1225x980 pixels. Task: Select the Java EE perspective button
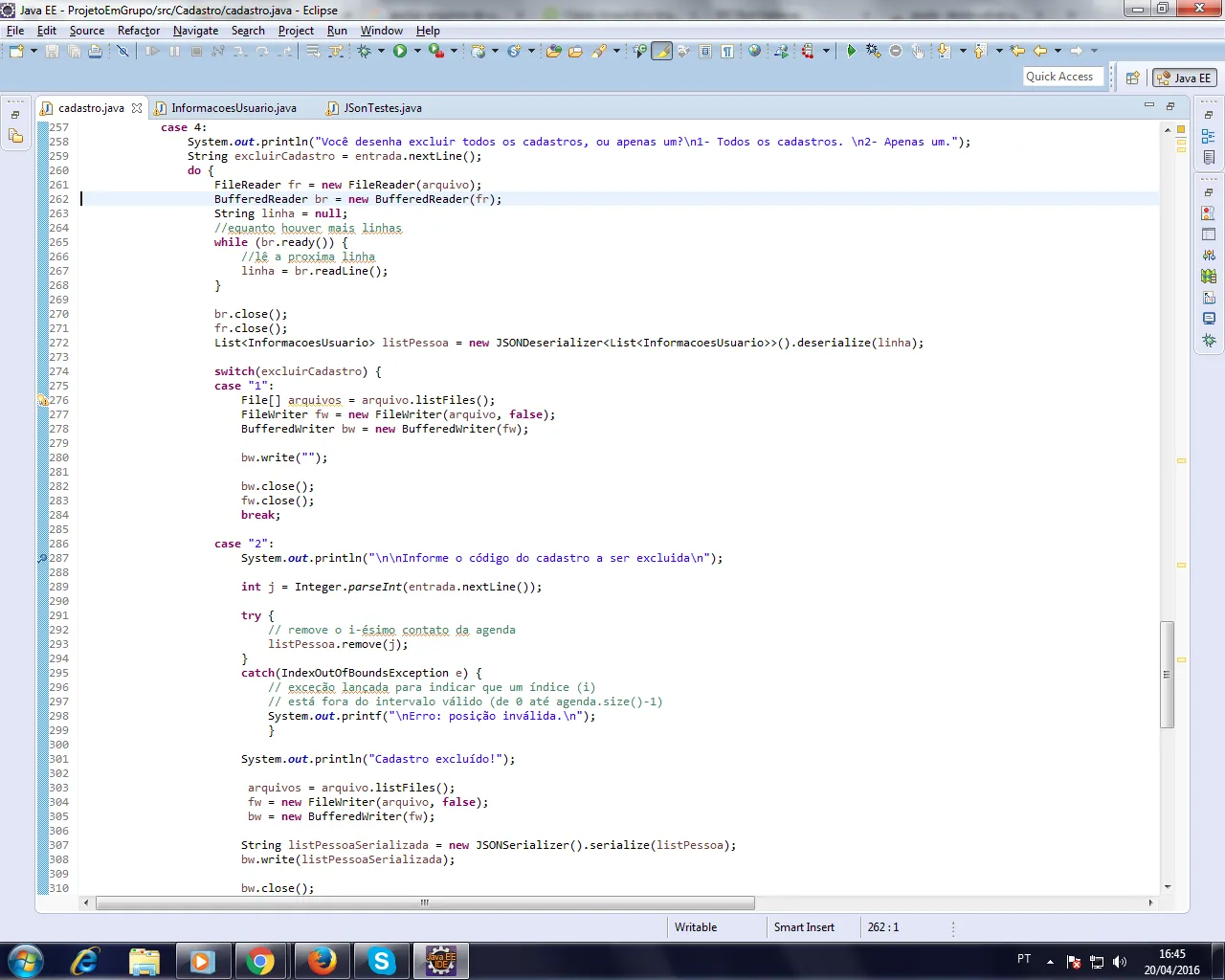coord(1185,78)
